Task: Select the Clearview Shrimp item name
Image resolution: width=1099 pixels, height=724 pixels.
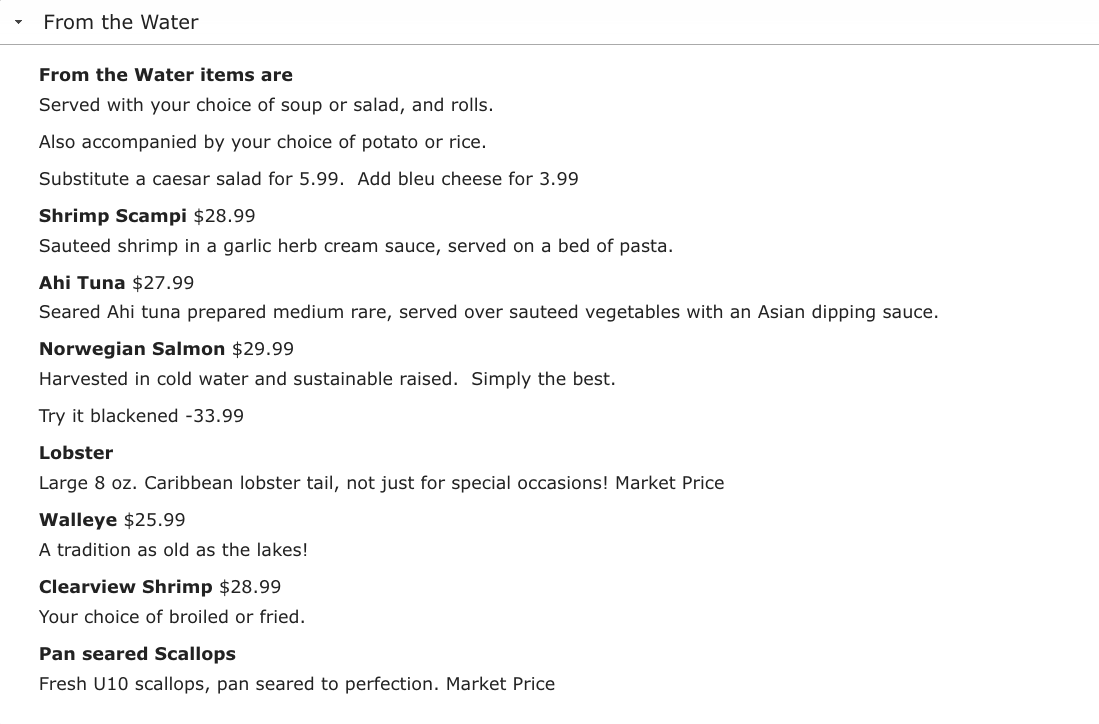Action: tap(126, 587)
